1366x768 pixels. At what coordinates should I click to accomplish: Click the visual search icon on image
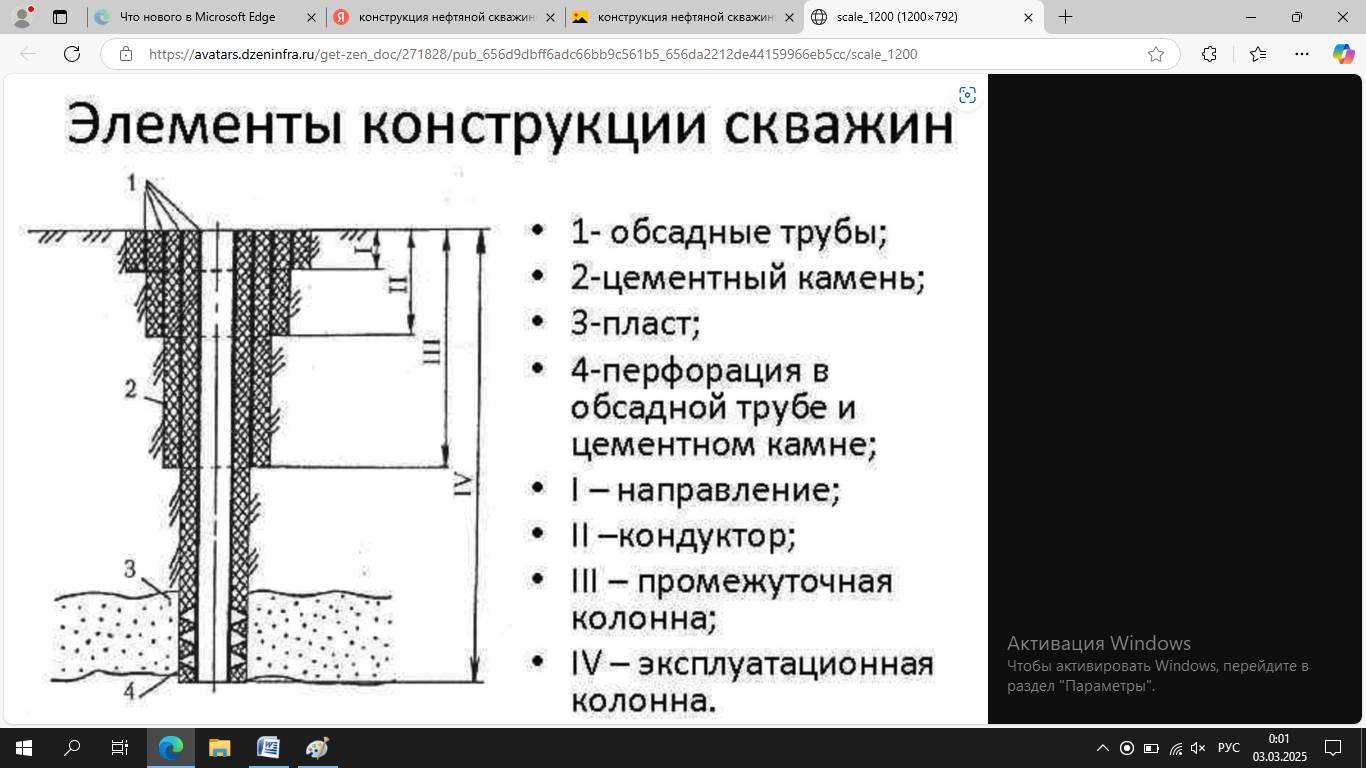967,95
